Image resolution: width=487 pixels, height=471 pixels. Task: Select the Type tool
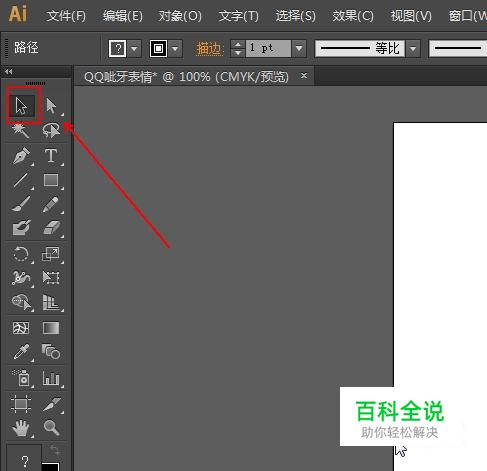click(x=51, y=155)
